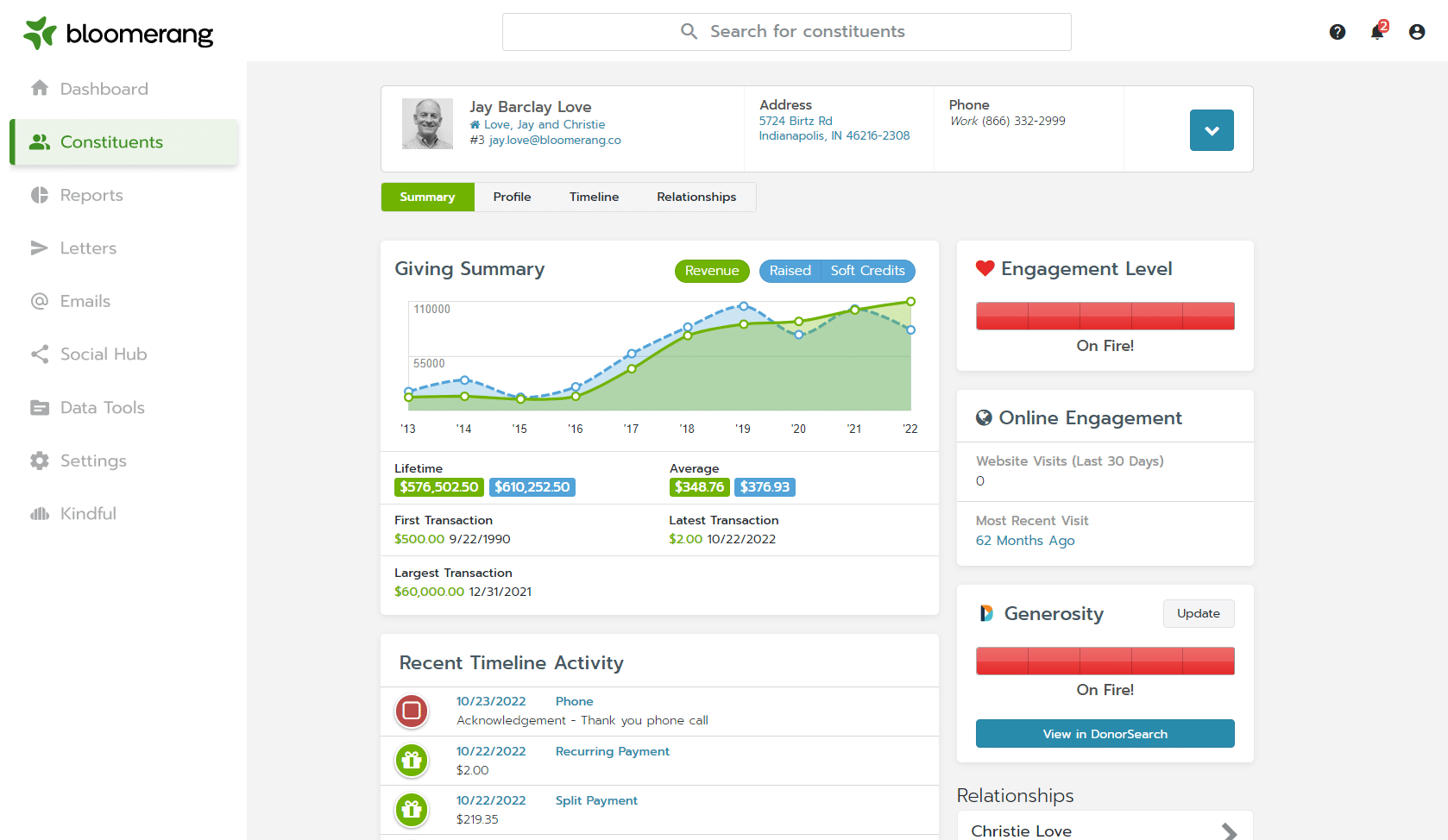Click the $376.93 average raised badge

click(x=765, y=487)
